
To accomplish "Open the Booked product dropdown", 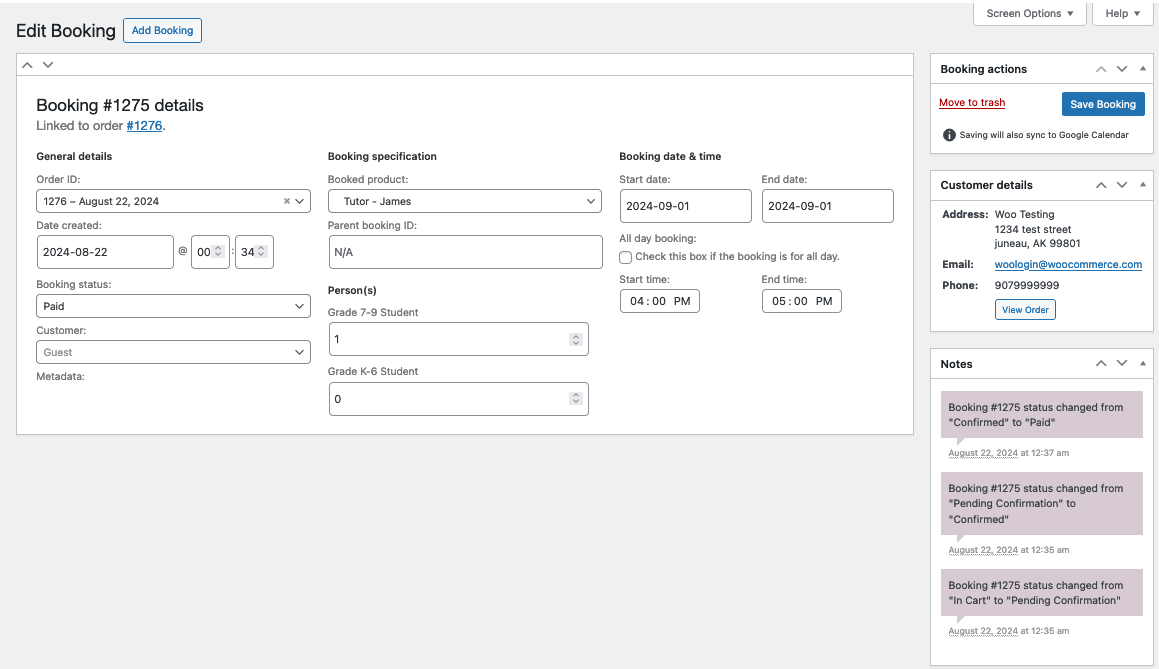I will tap(464, 201).
